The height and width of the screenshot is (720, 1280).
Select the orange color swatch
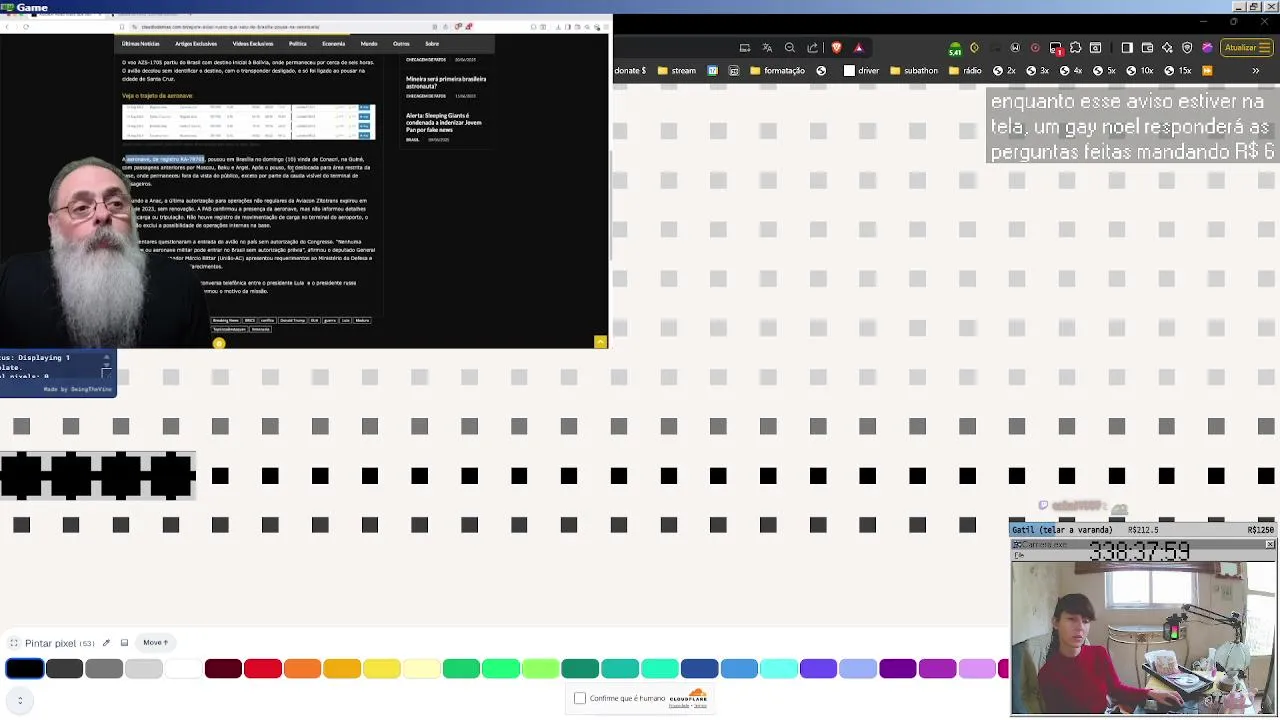[302, 668]
